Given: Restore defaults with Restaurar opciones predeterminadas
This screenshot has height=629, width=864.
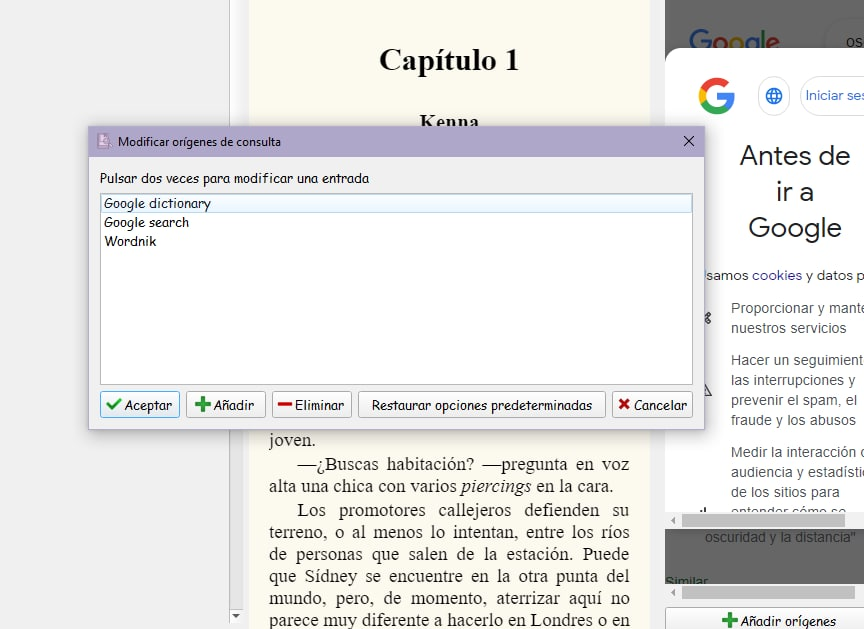Looking at the screenshot, I should [481, 405].
